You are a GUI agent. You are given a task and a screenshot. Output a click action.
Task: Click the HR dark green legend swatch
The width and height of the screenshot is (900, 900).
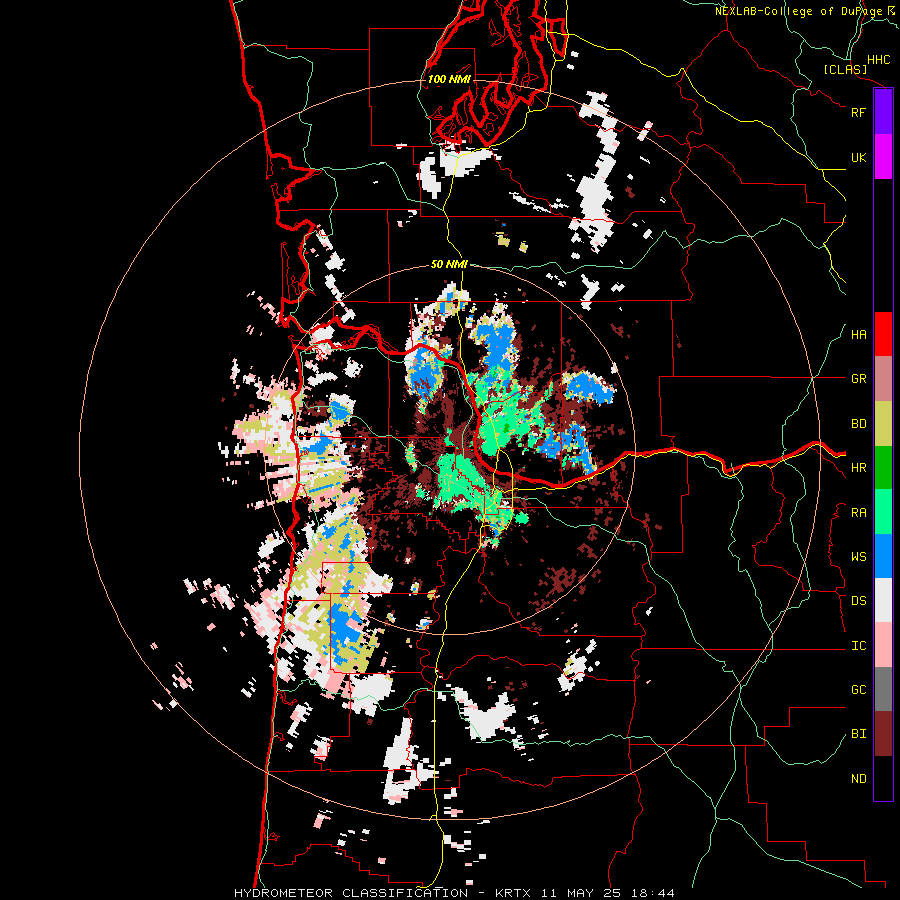pos(883,468)
